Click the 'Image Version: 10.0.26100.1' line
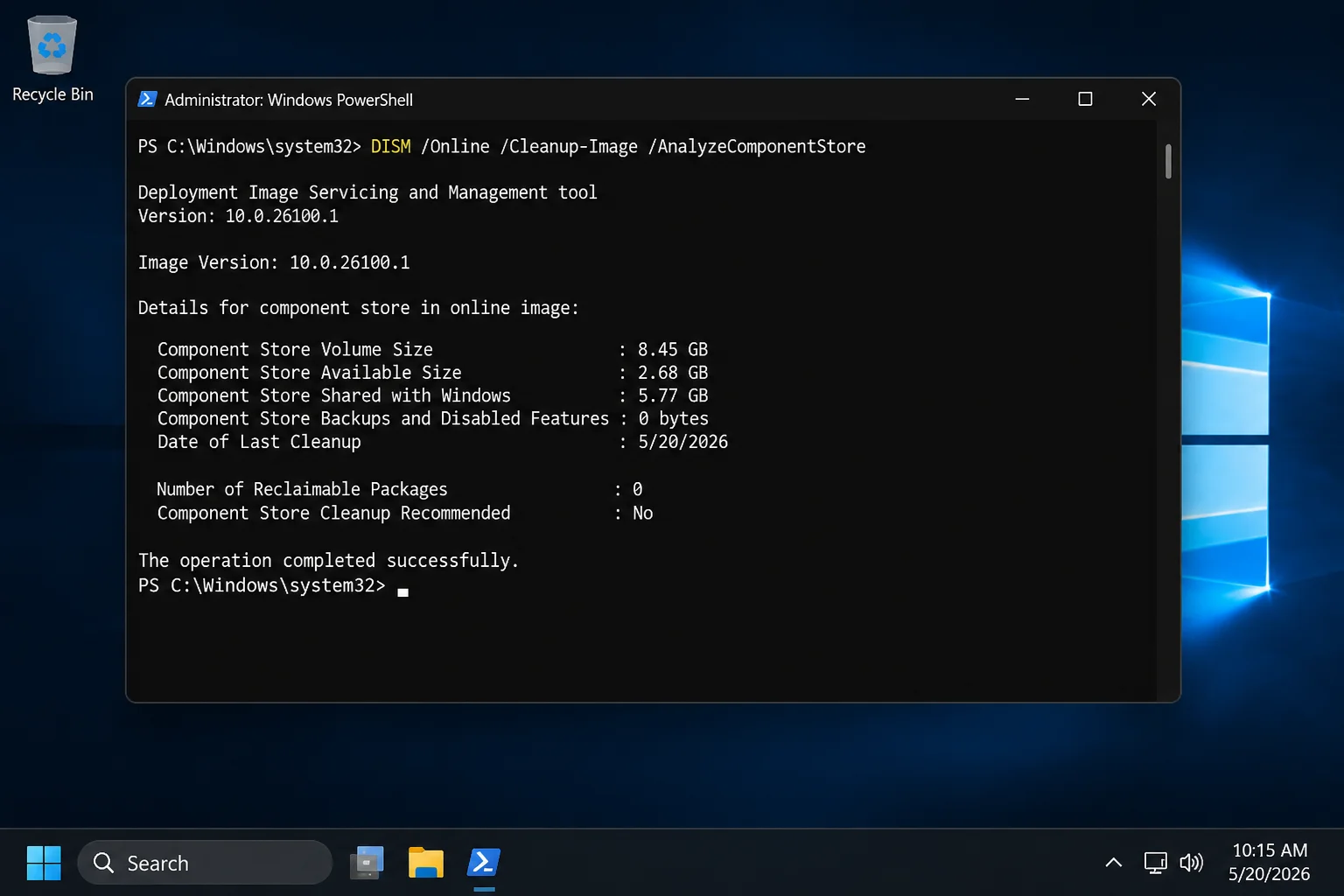1344x896 pixels. (x=274, y=262)
